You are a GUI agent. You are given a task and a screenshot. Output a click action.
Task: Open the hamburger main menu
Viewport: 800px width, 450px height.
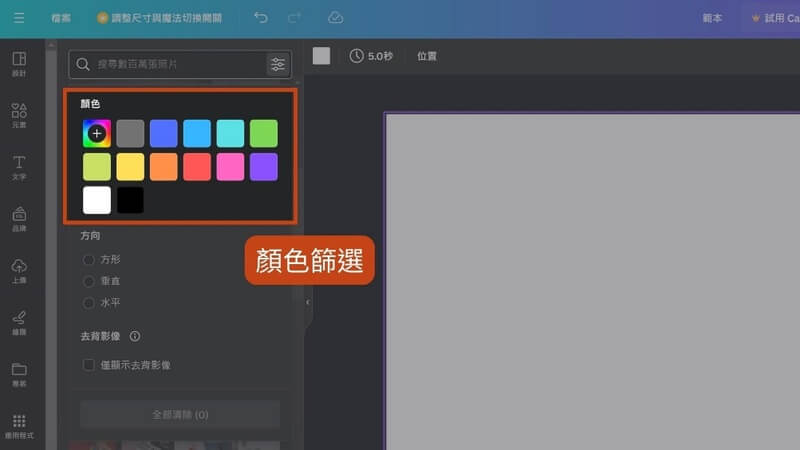(19, 18)
